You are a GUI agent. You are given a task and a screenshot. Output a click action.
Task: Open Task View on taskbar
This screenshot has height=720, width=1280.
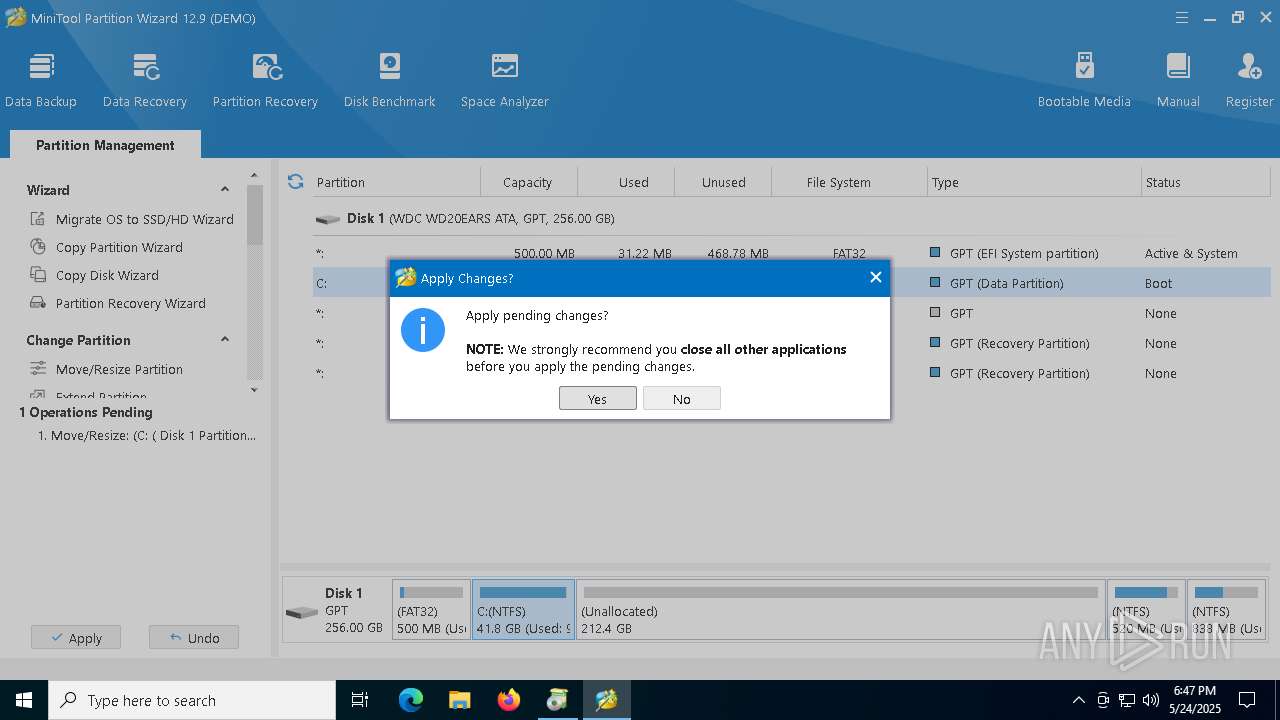click(x=360, y=700)
